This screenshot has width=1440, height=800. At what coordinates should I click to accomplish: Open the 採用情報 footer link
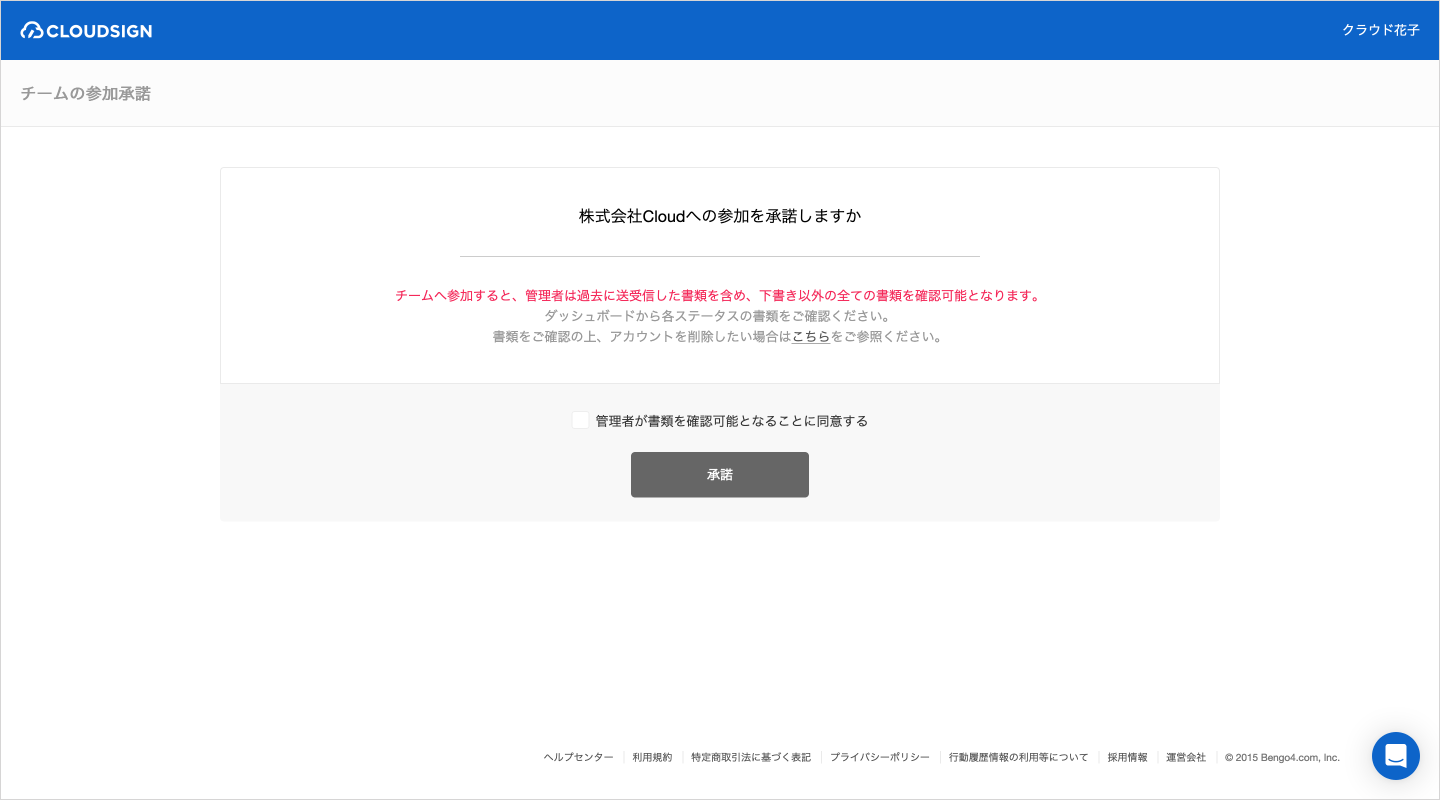tap(1127, 758)
